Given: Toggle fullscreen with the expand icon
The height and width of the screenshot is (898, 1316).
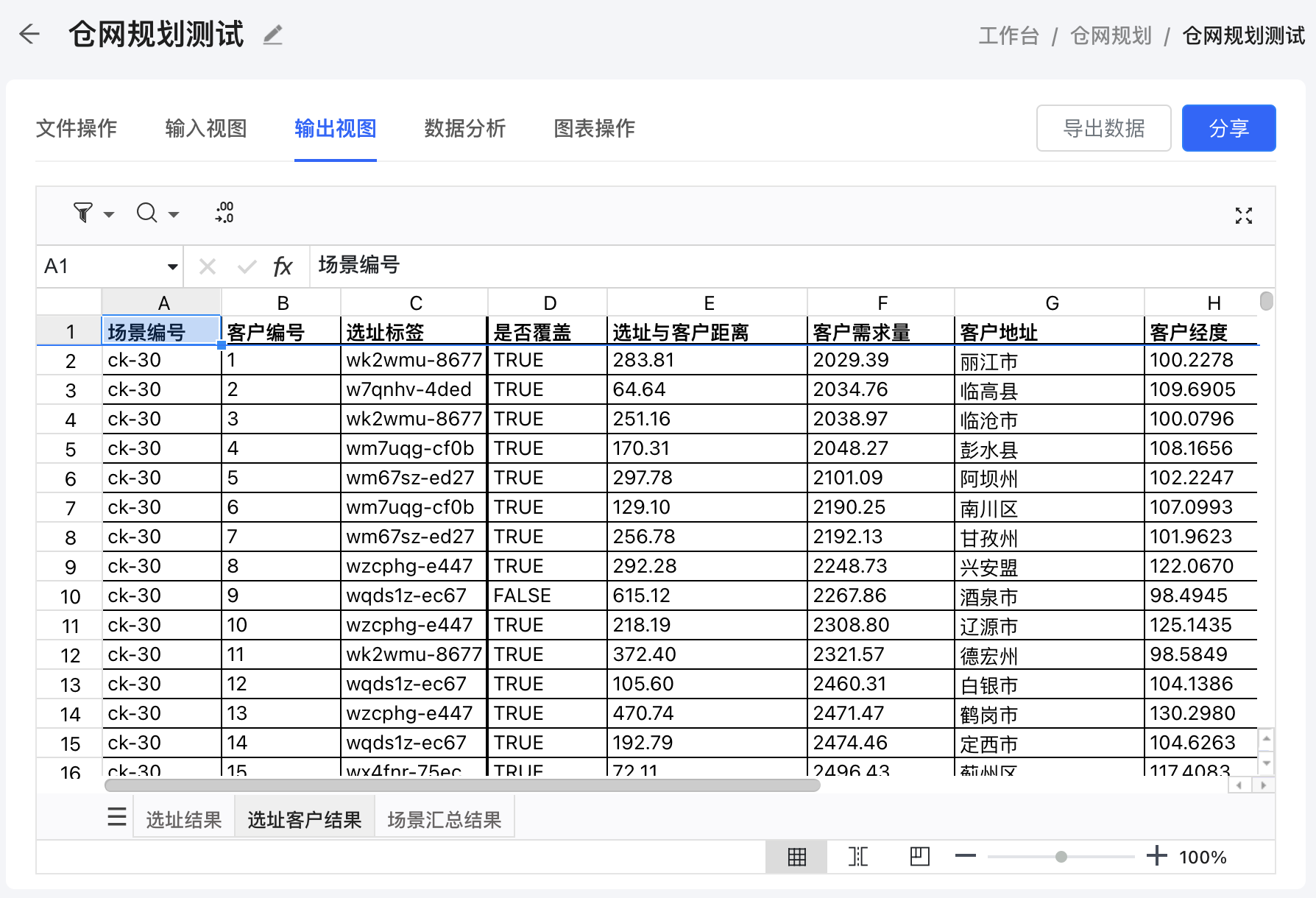Looking at the screenshot, I should click(1243, 216).
